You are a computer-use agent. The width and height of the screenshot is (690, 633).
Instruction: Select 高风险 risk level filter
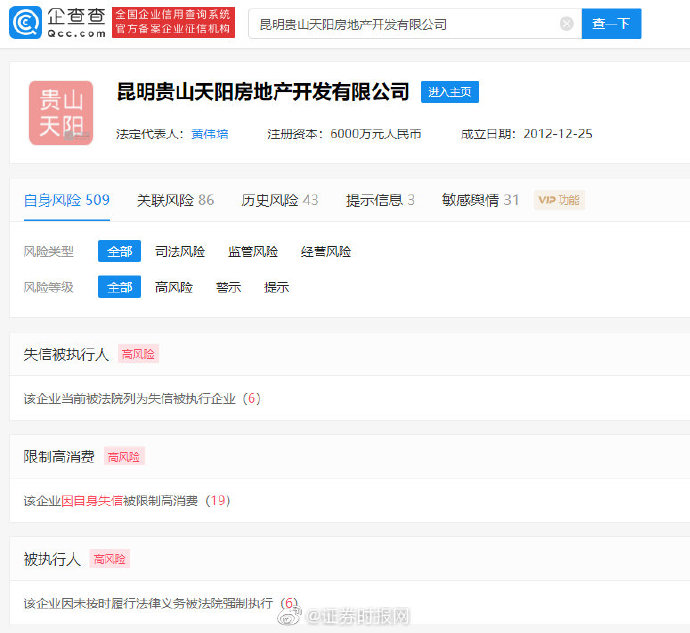[173, 287]
